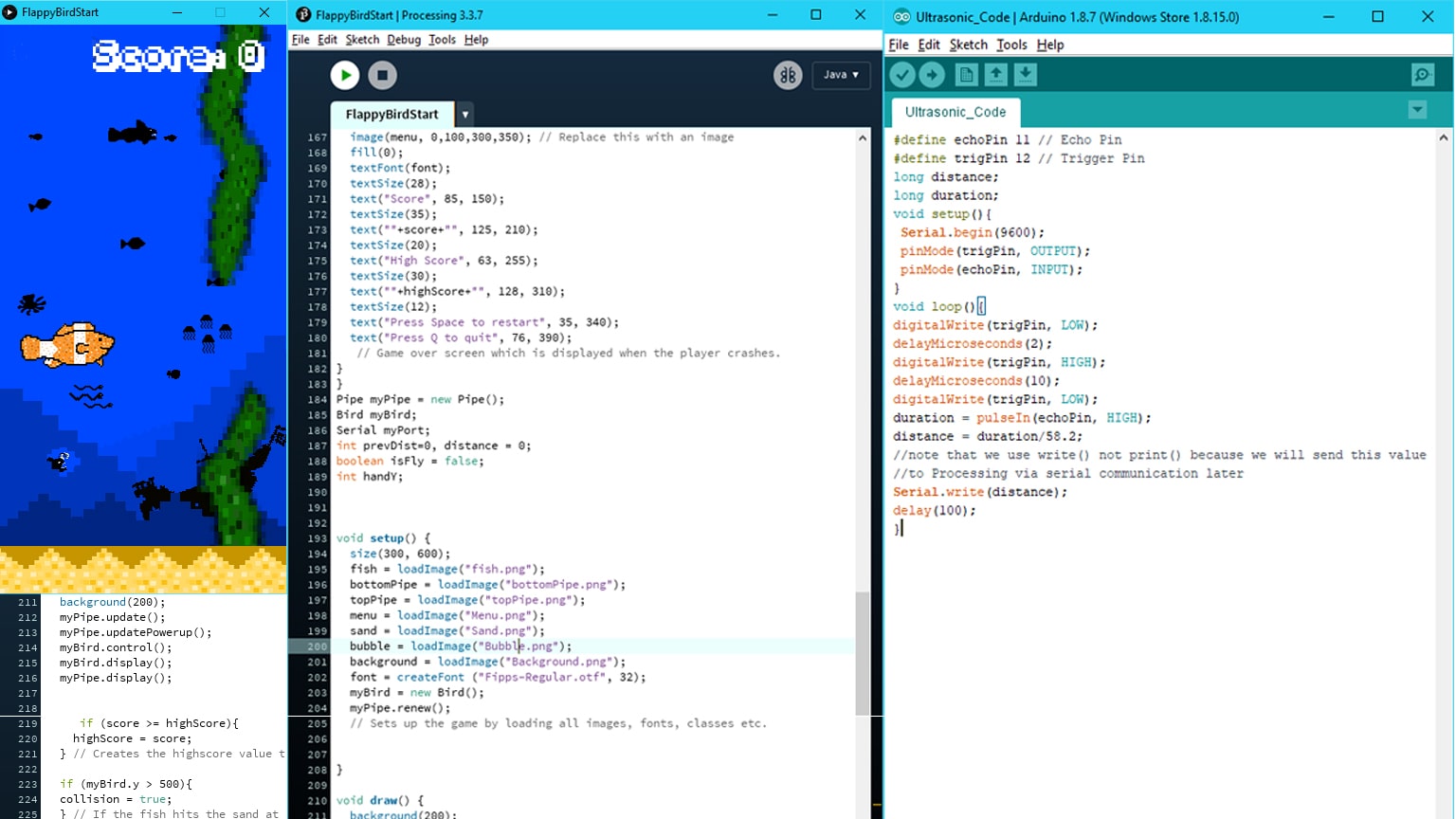1456x819 pixels.
Task: Open Processing Tools menu
Action: click(x=442, y=40)
